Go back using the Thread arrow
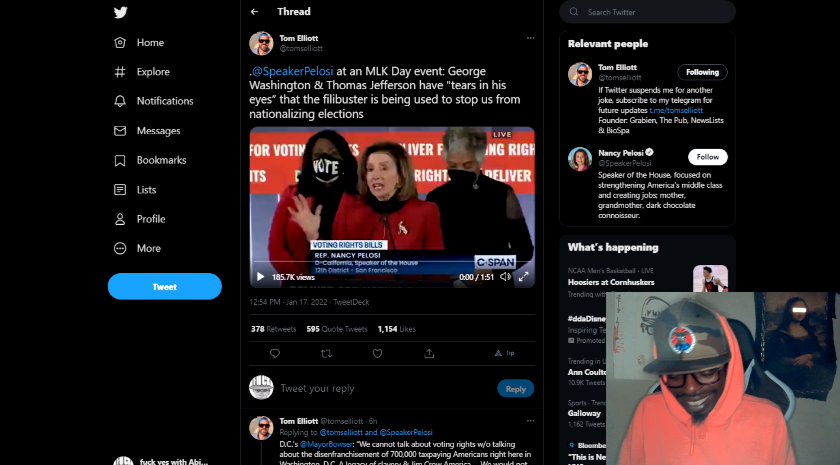Image resolution: width=840 pixels, height=465 pixels. [255, 12]
